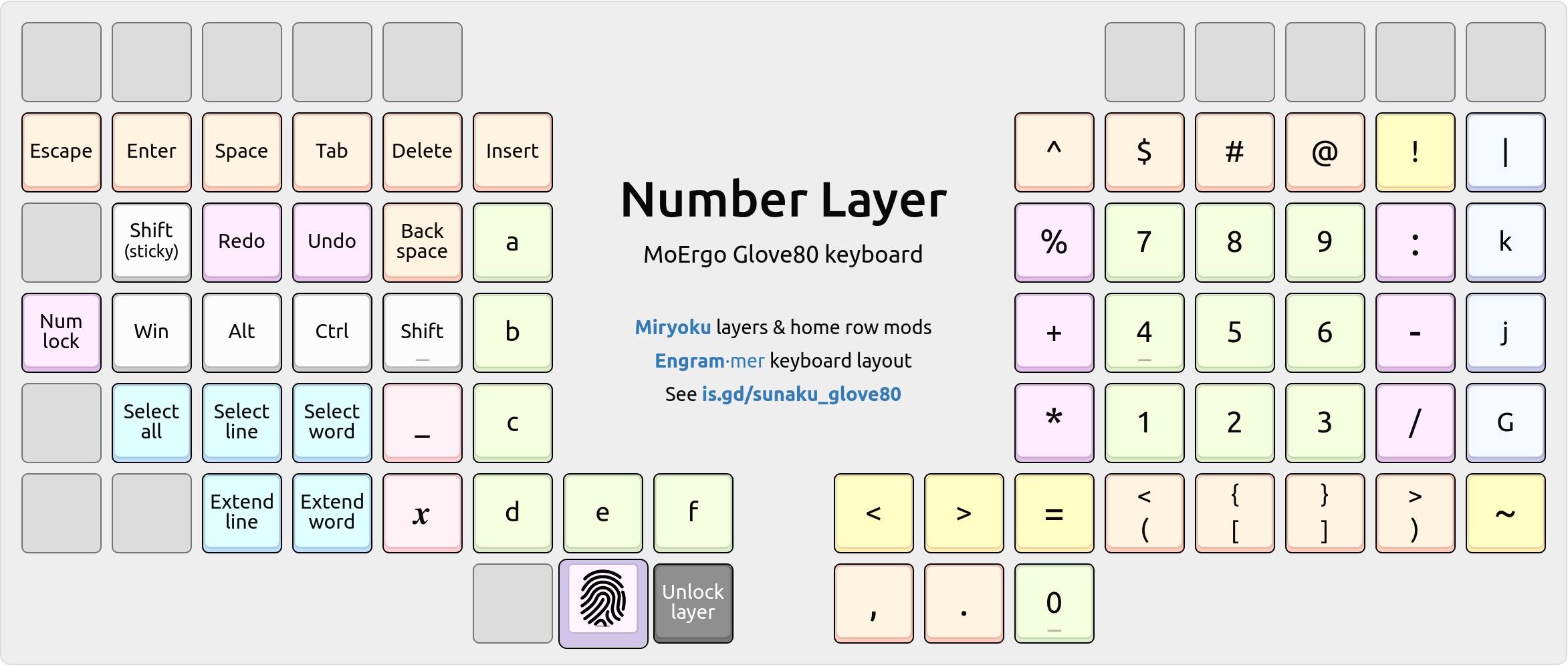Open the is.gd/sunaku_glove80 link
Screen dimensions: 1568x665
pos(801,394)
